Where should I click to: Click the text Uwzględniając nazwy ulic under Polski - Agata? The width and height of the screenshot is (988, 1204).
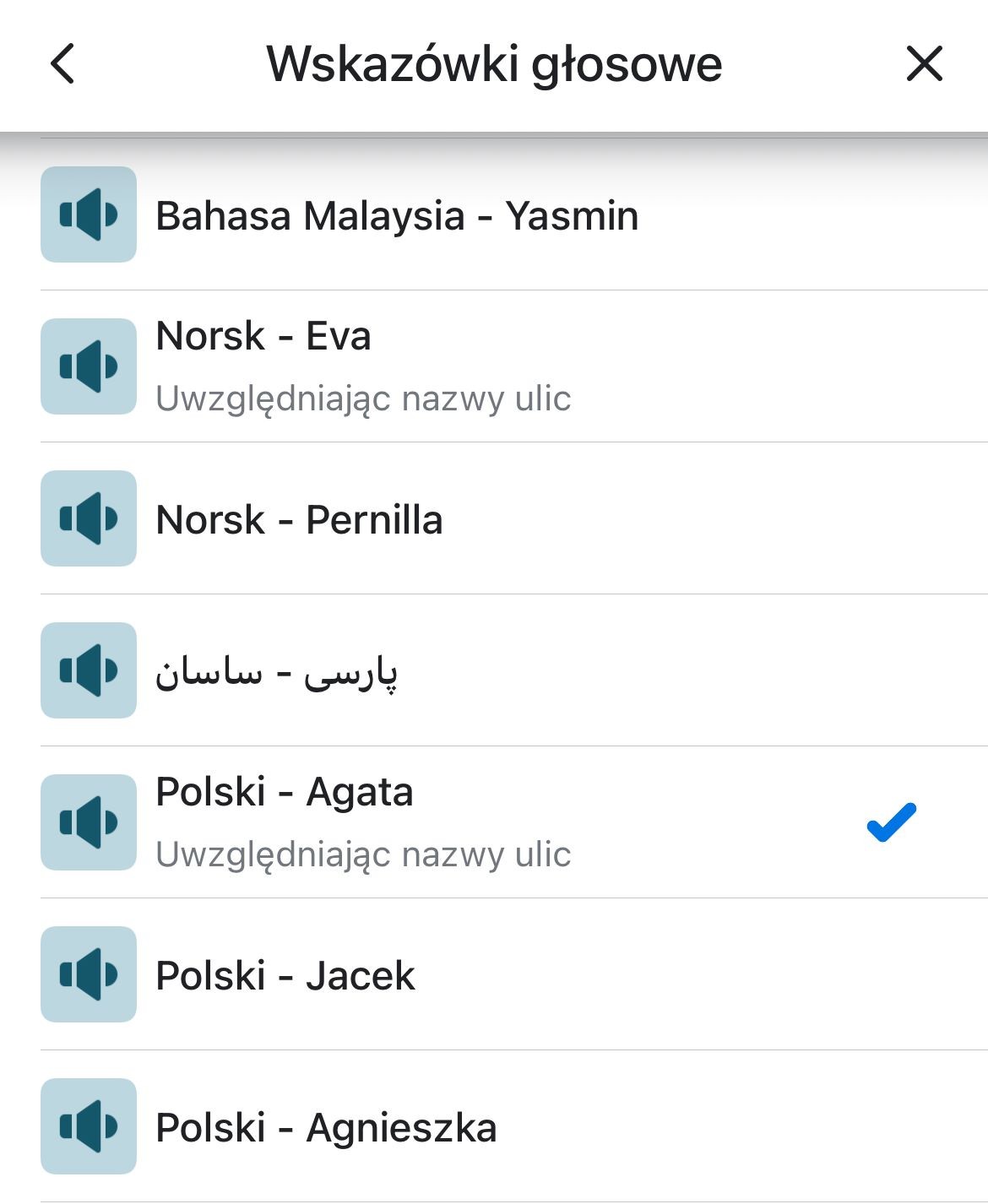(x=365, y=854)
